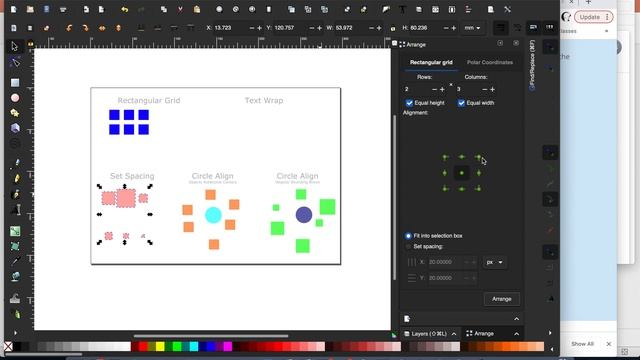This screenshot has height=360, width=640.
Task: Flip selection horizontally
Action: point(102,28)
